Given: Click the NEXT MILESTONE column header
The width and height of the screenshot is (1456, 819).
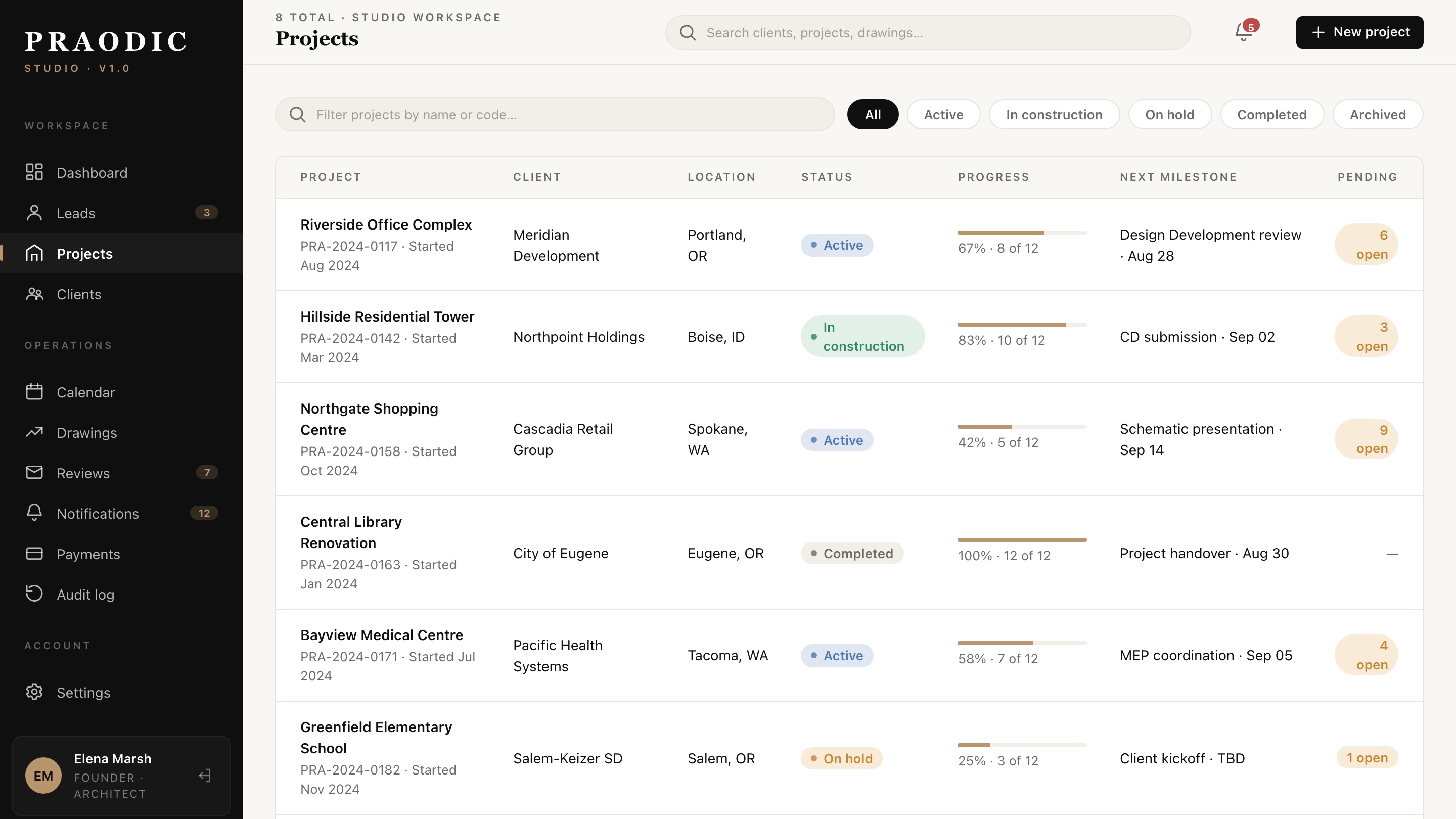Looking at the screenshot, I should coord(1178,177).
